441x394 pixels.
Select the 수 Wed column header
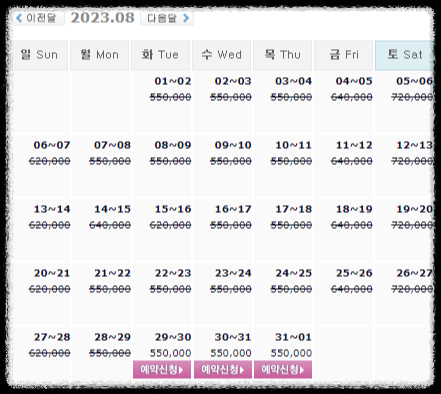pos(221,55)
